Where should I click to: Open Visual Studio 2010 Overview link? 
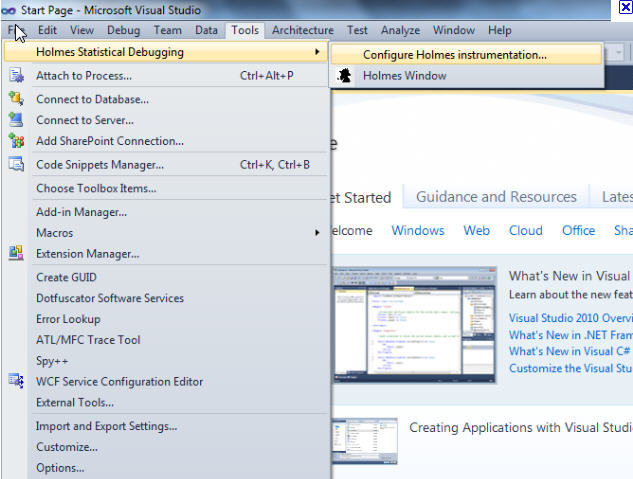pyautogui.click(x=570, y=318)
